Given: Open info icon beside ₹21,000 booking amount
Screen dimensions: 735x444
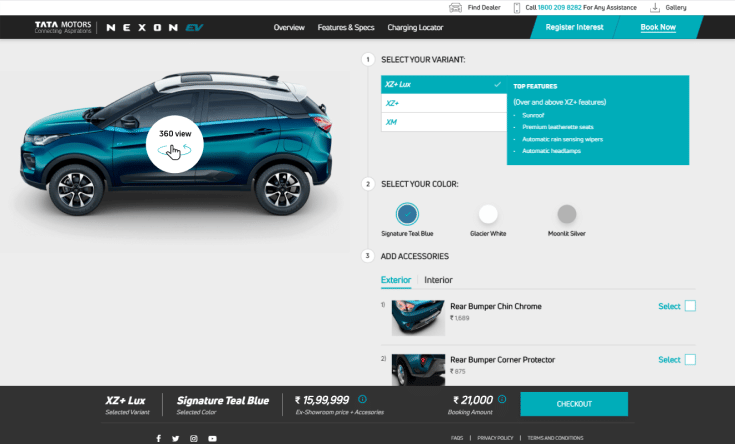Looking at the screenshot, I should (x=502, y=399).
